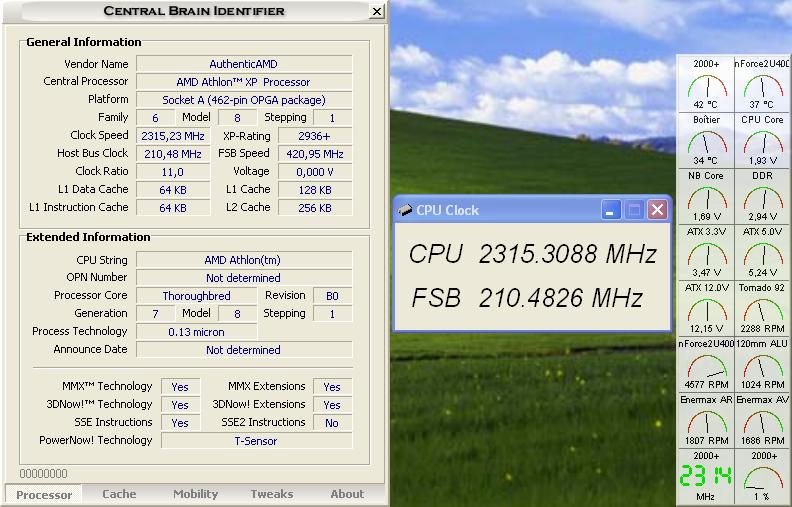Select the ATX 3.3V gauge
Image resolution: width=792 pixels, height=507 pixels.
click(706, 252)
